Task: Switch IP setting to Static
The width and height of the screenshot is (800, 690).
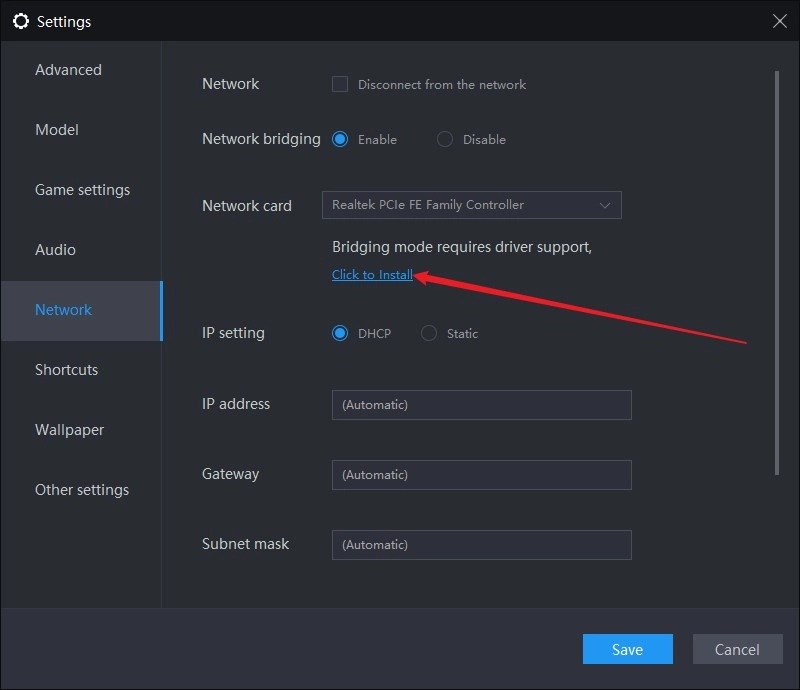Action: (430, 333)
